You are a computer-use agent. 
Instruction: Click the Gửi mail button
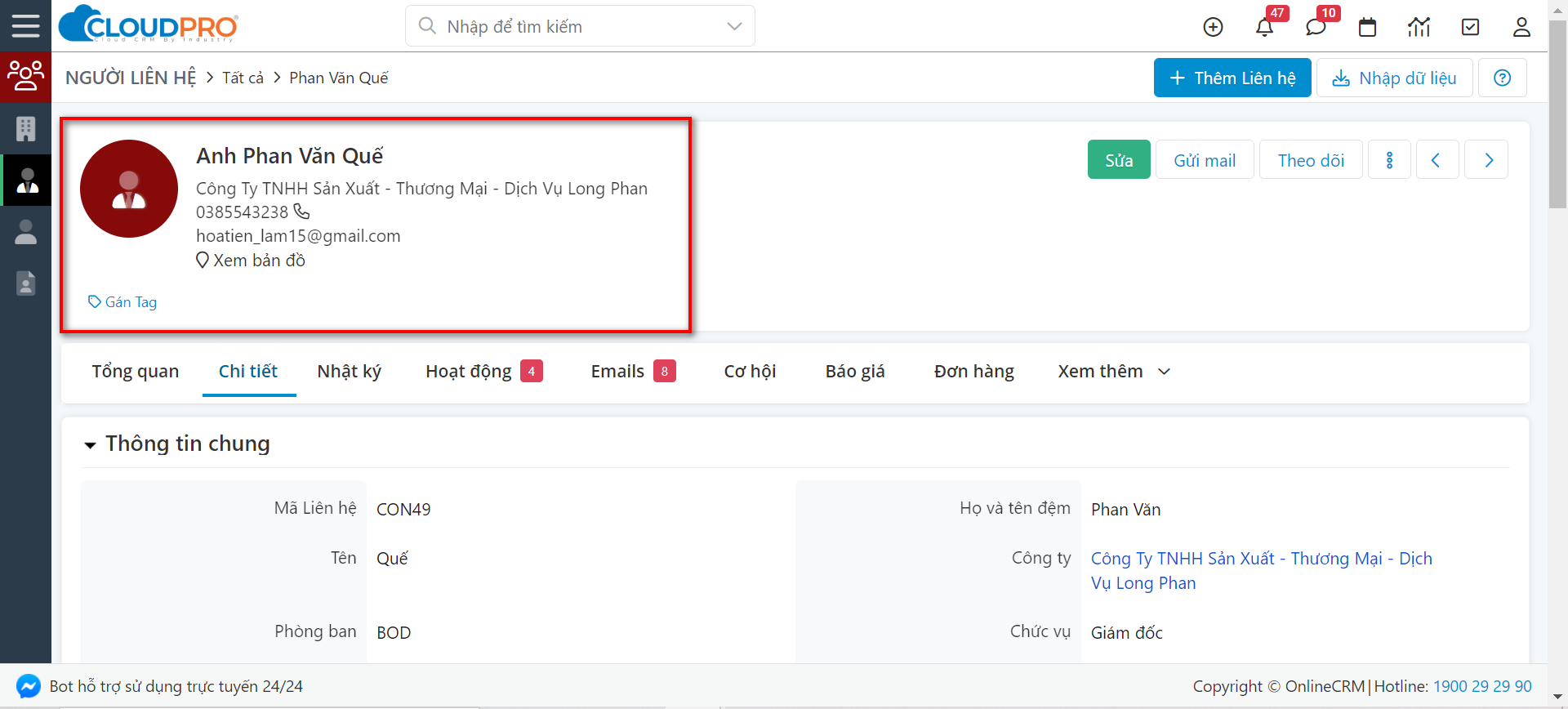(x=1205, y=159)
